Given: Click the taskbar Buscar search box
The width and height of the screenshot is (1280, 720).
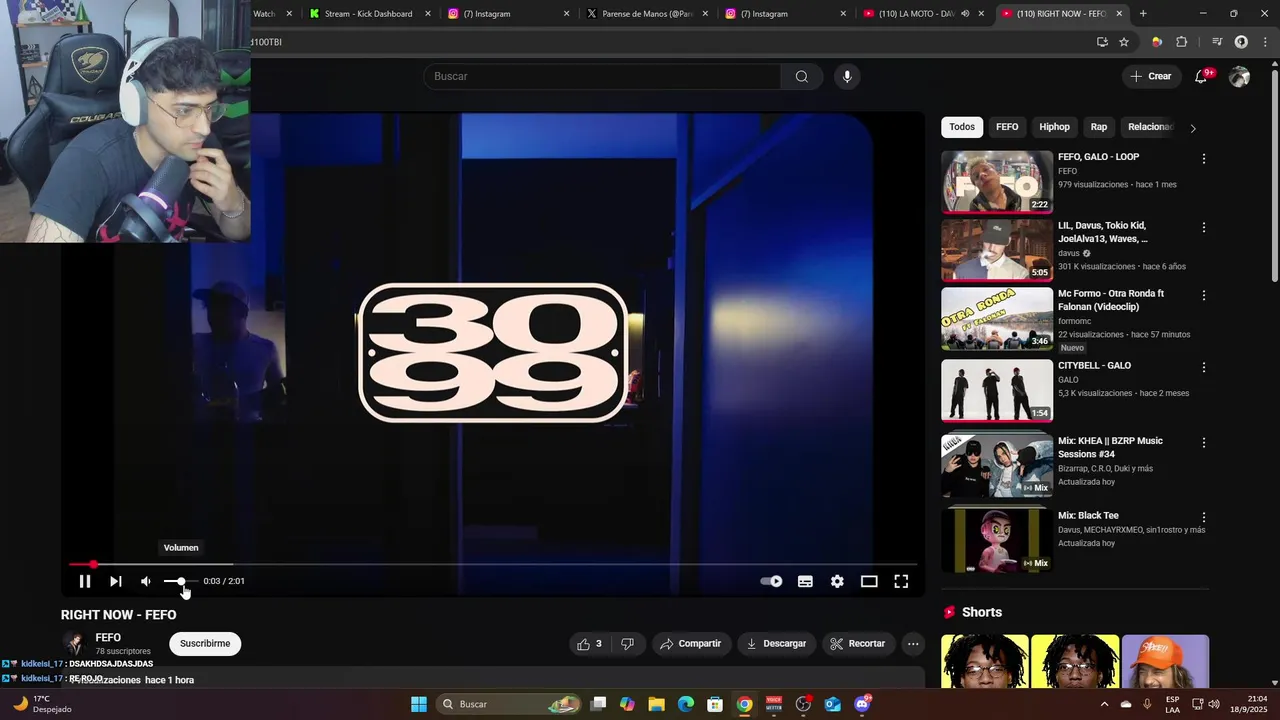Looking at the screenshot, I should [x=510, y=704].
